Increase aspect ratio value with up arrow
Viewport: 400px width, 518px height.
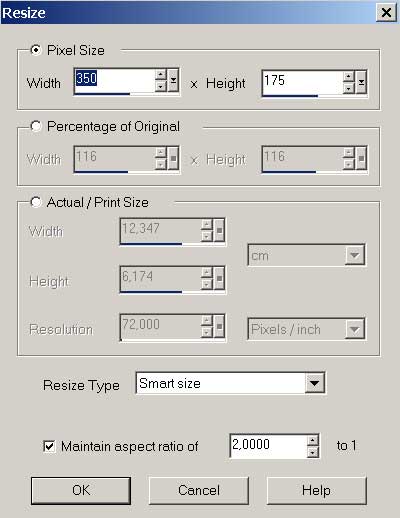312,441
